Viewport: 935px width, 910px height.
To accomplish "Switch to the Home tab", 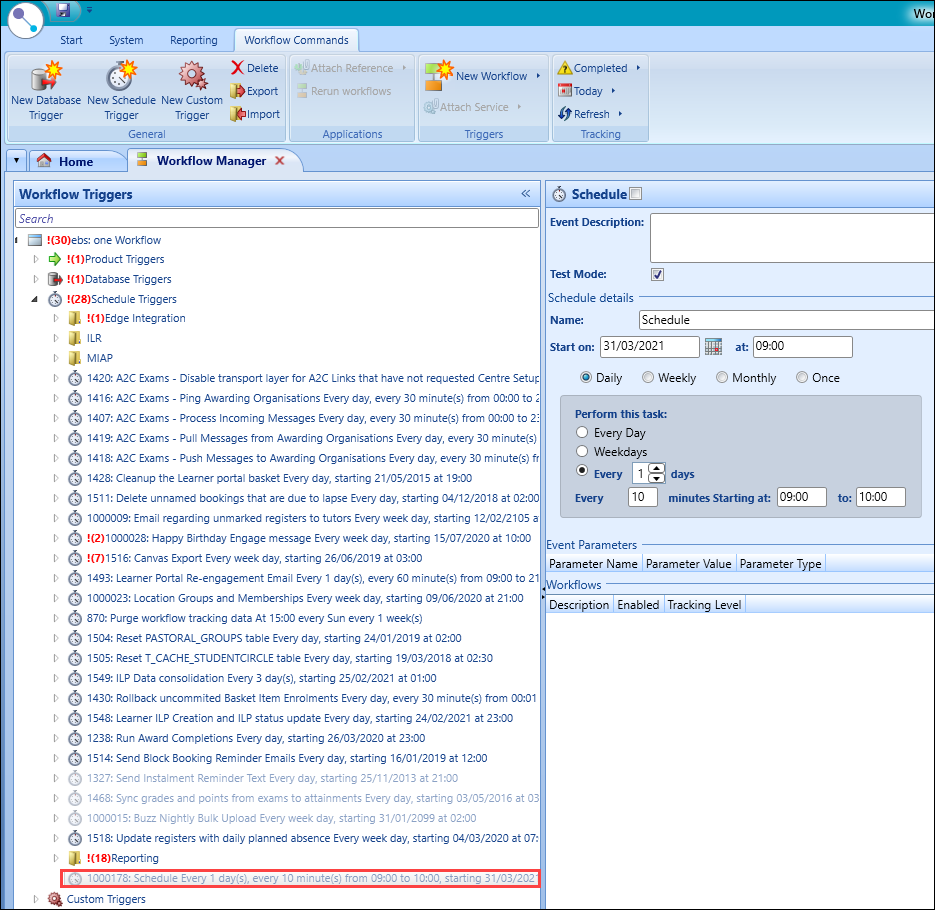I will (65, 161).
